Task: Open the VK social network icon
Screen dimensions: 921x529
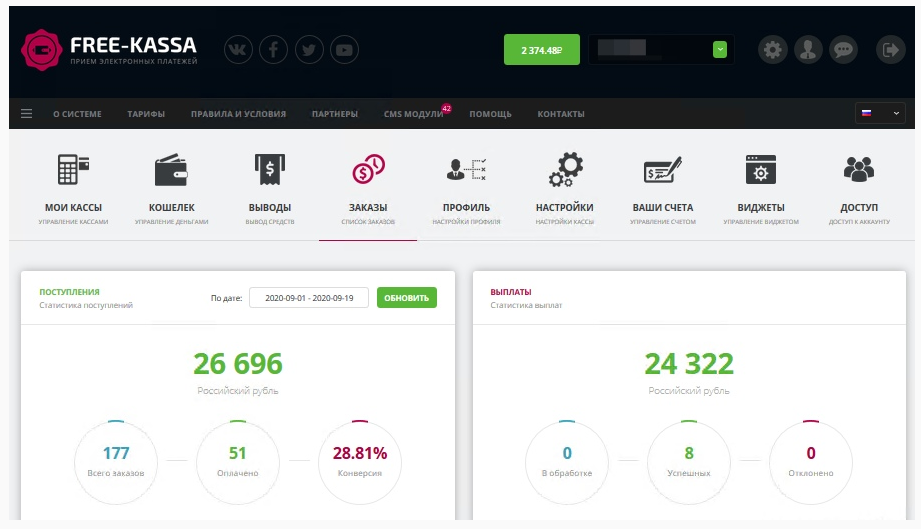Action: pos(238,50)
